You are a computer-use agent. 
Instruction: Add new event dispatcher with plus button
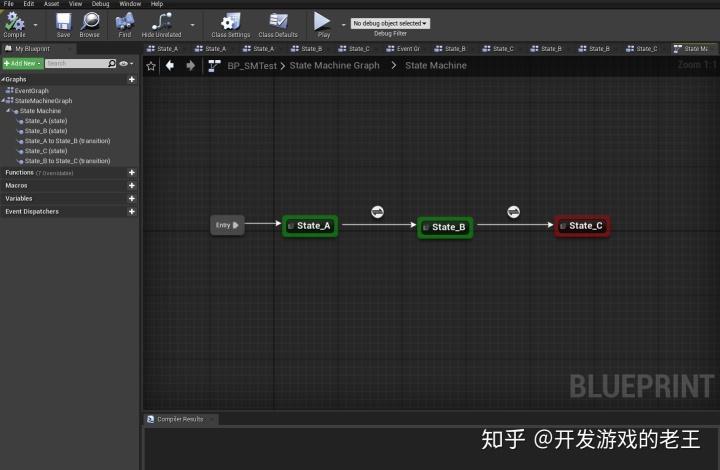pos(132,212)
